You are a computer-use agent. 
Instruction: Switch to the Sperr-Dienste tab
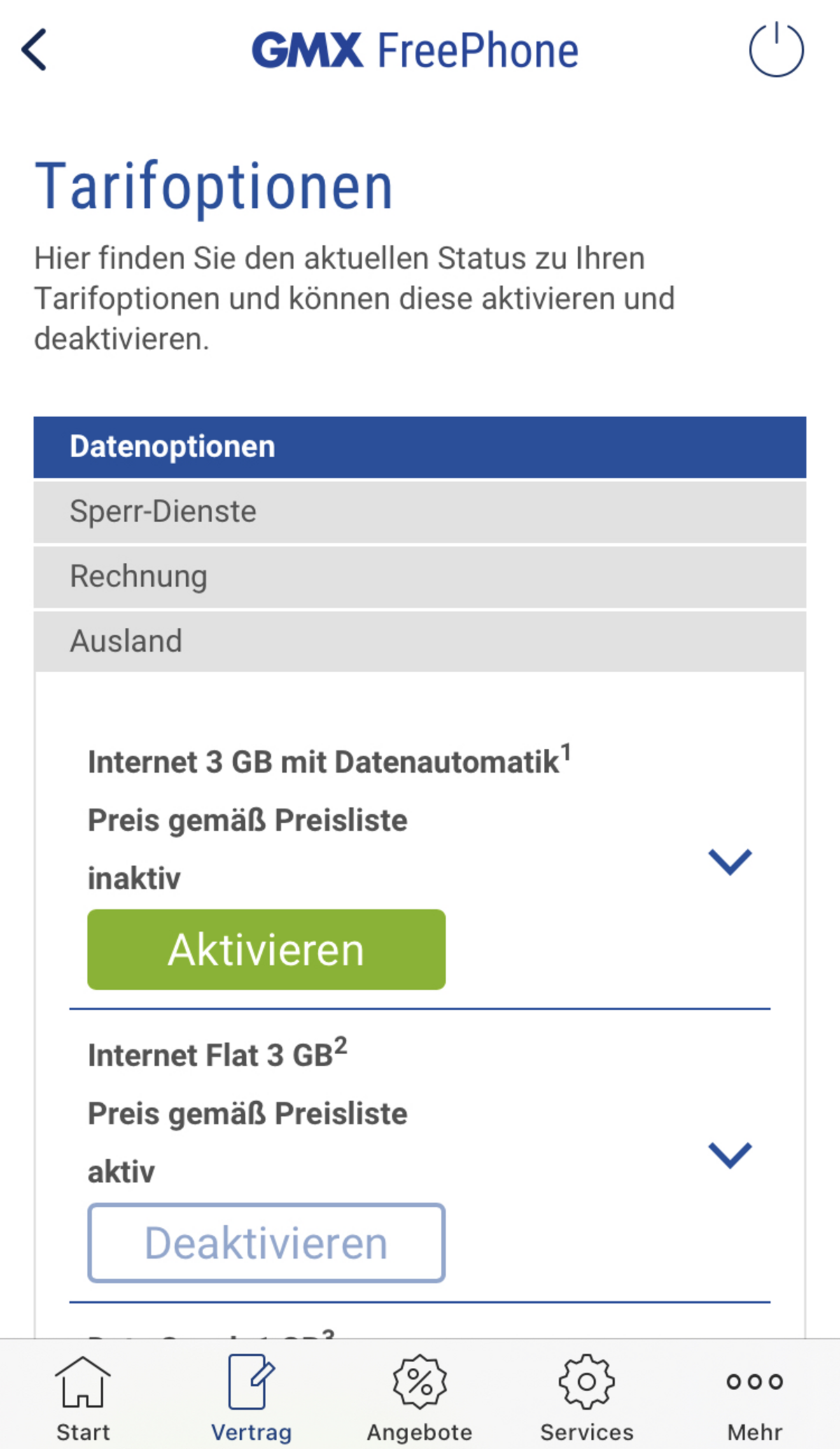(420, 512)
